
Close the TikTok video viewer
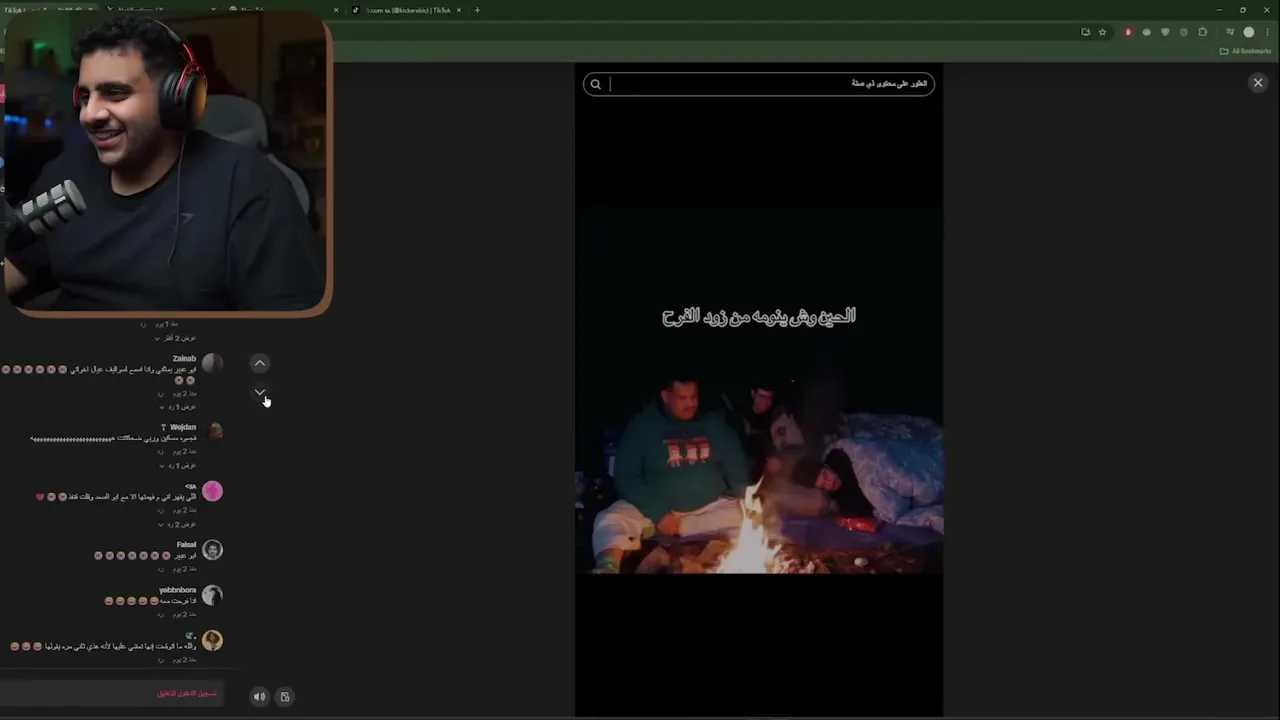pyautogui.click(x=1258, y=83)
